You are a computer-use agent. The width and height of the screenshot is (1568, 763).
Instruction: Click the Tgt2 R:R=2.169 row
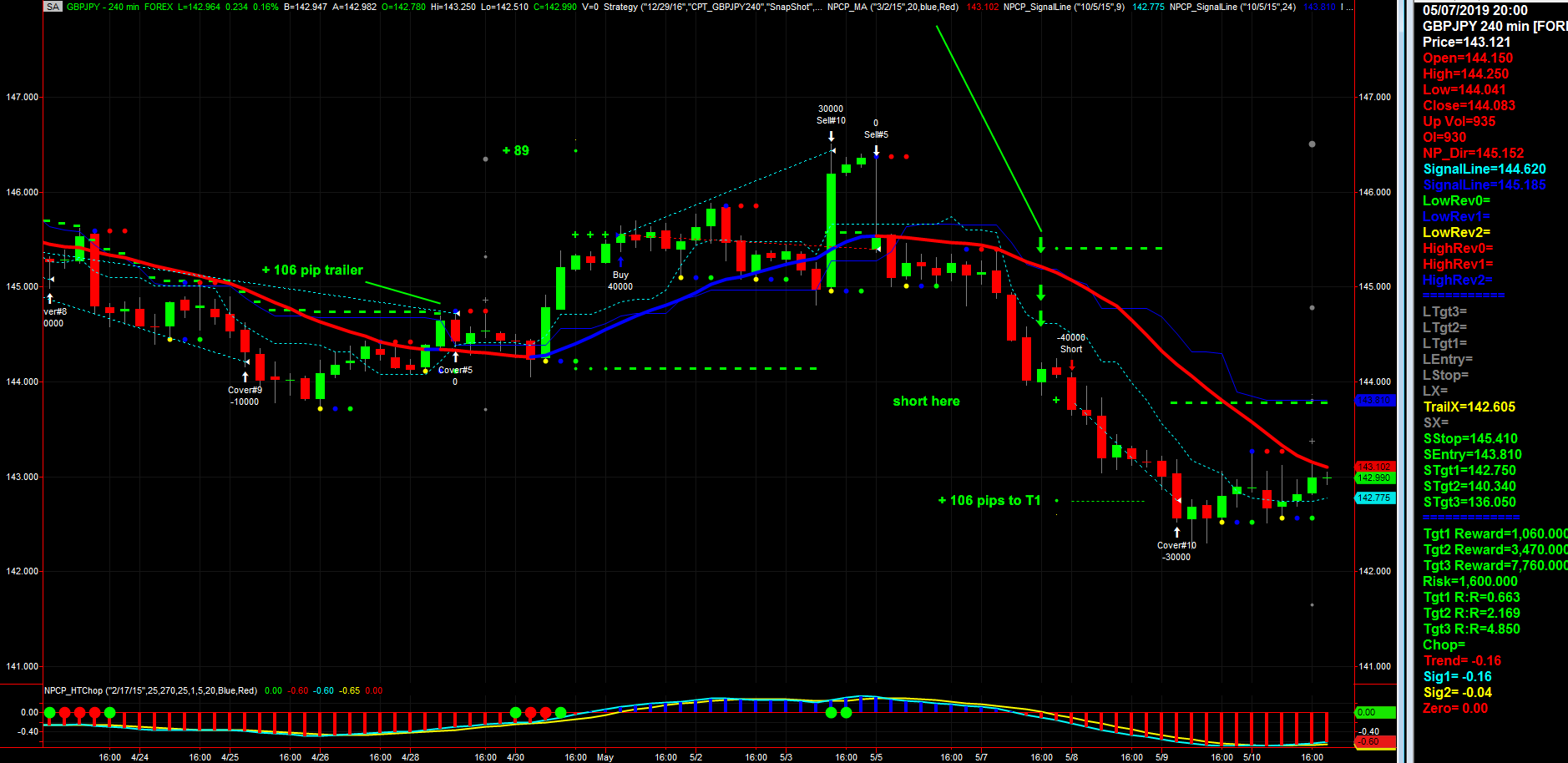point(1472,613)
